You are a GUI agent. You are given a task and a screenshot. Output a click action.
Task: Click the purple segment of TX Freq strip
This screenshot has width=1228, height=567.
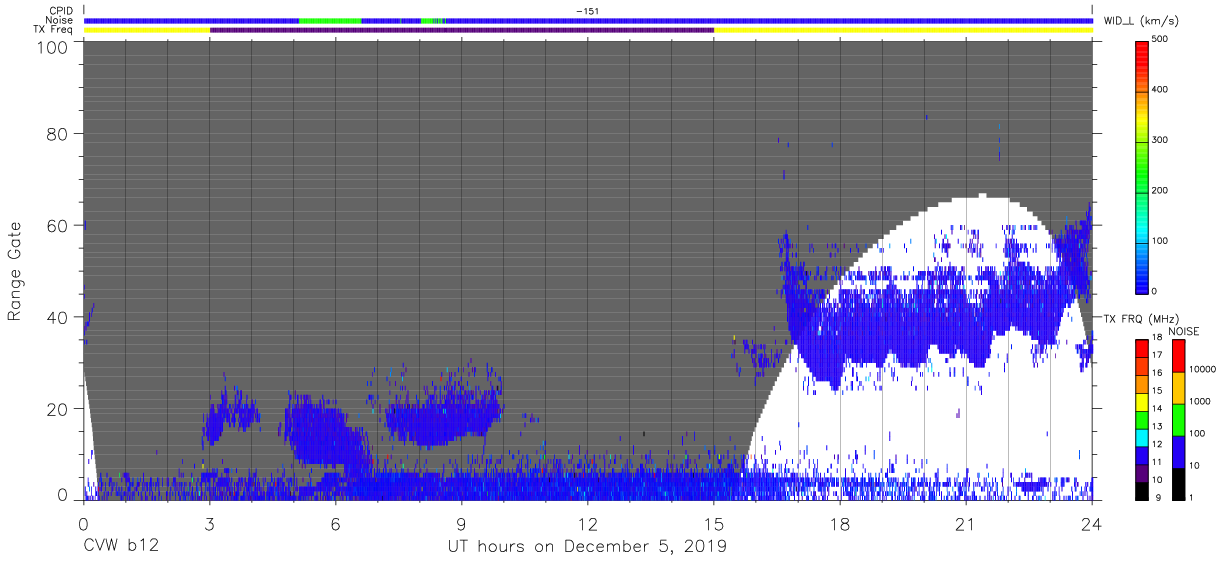point(462,30)
